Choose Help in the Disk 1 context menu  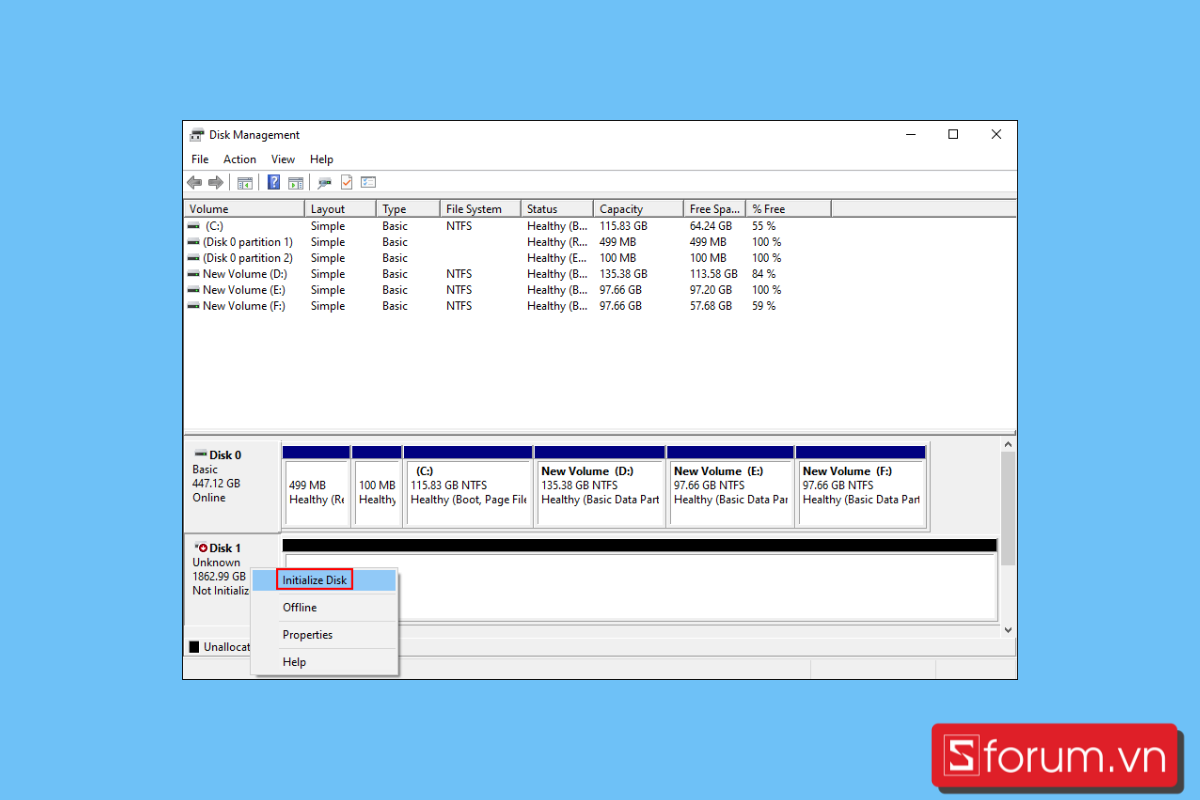click(x=325, y=662)
